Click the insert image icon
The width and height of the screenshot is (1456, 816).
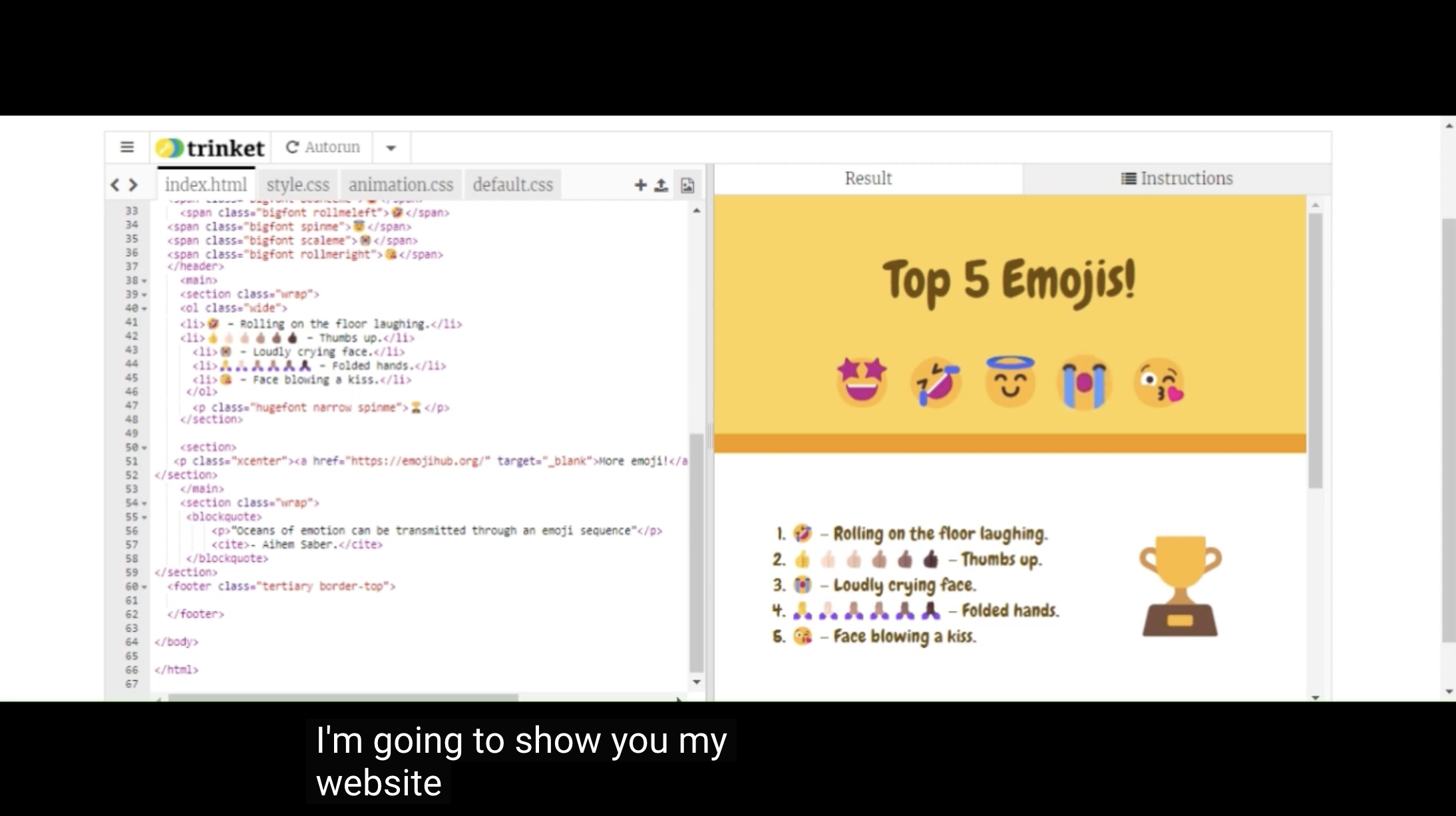pyautogui.click(x=687, y=186)
